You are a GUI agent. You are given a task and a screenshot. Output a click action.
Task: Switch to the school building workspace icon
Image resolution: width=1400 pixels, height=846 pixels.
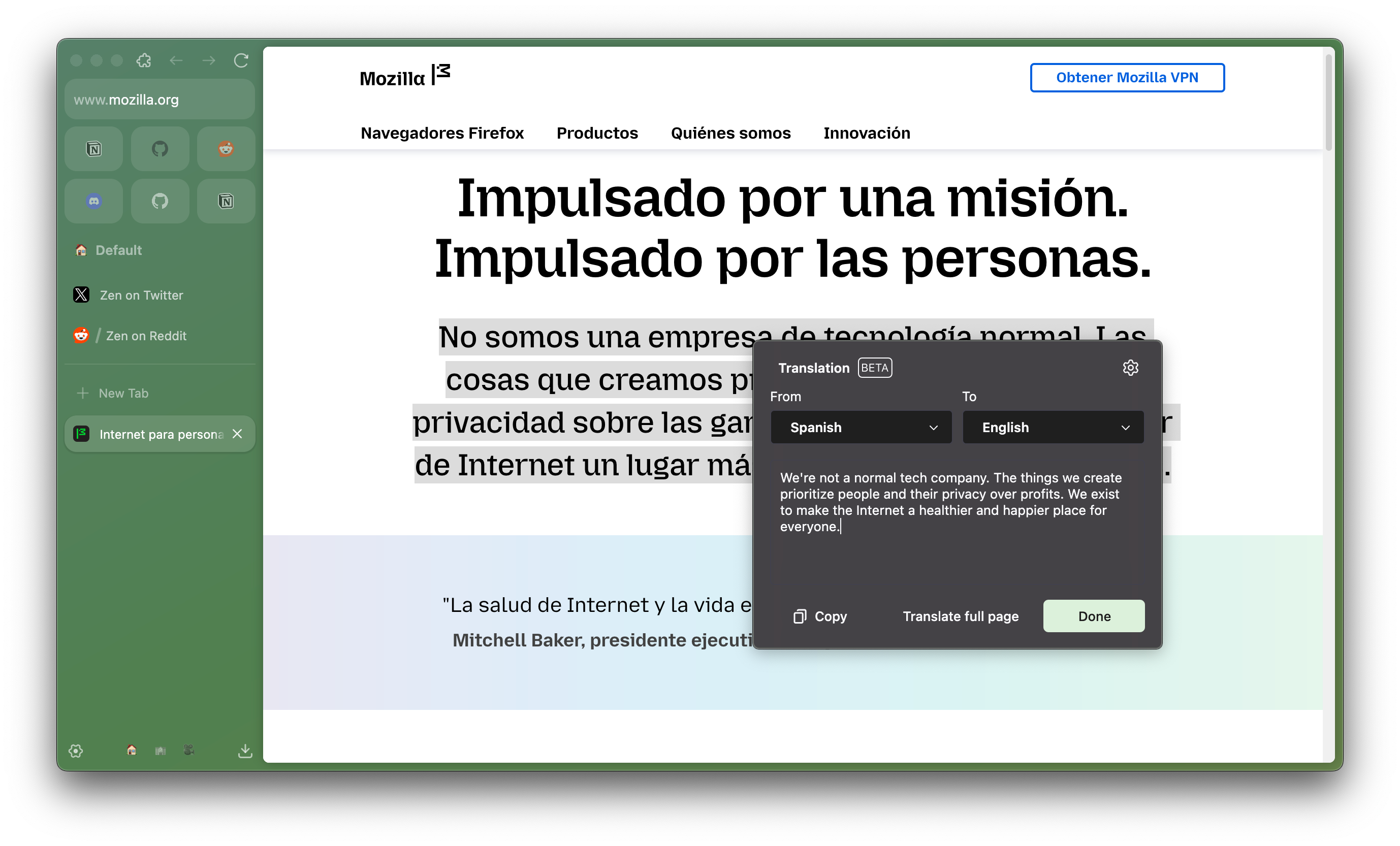[x=161, y=751]
